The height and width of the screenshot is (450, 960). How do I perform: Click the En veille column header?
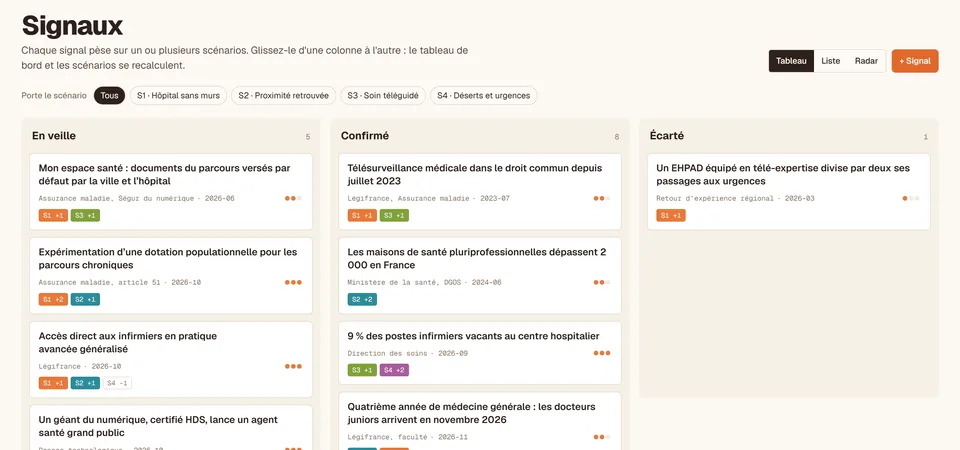(54, 136)
